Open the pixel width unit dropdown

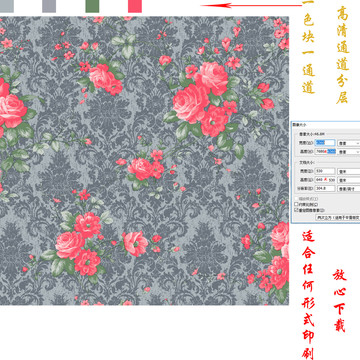(x=349, y=143)
